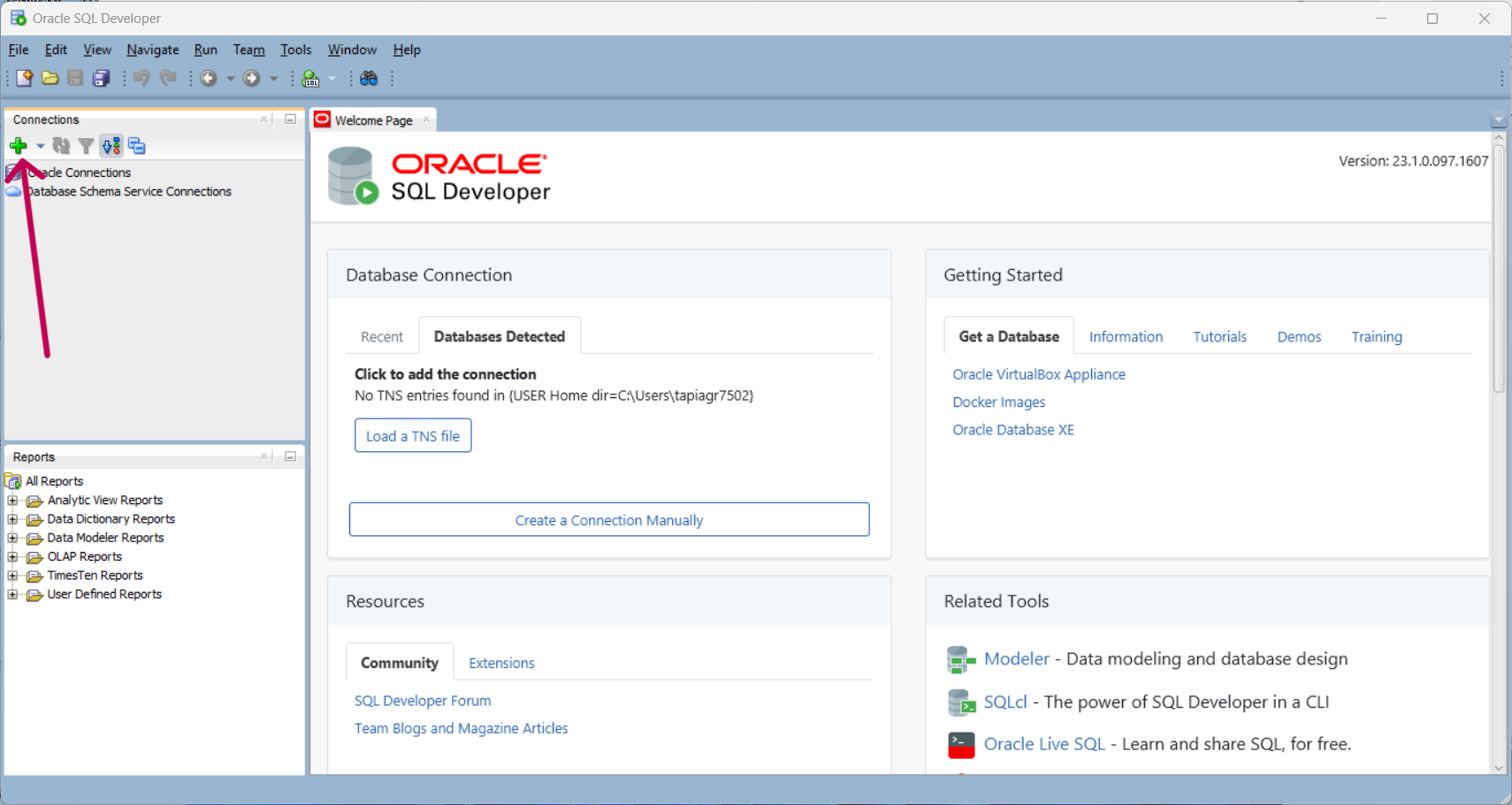Minimize the Reports panel

tap(290, 456)
